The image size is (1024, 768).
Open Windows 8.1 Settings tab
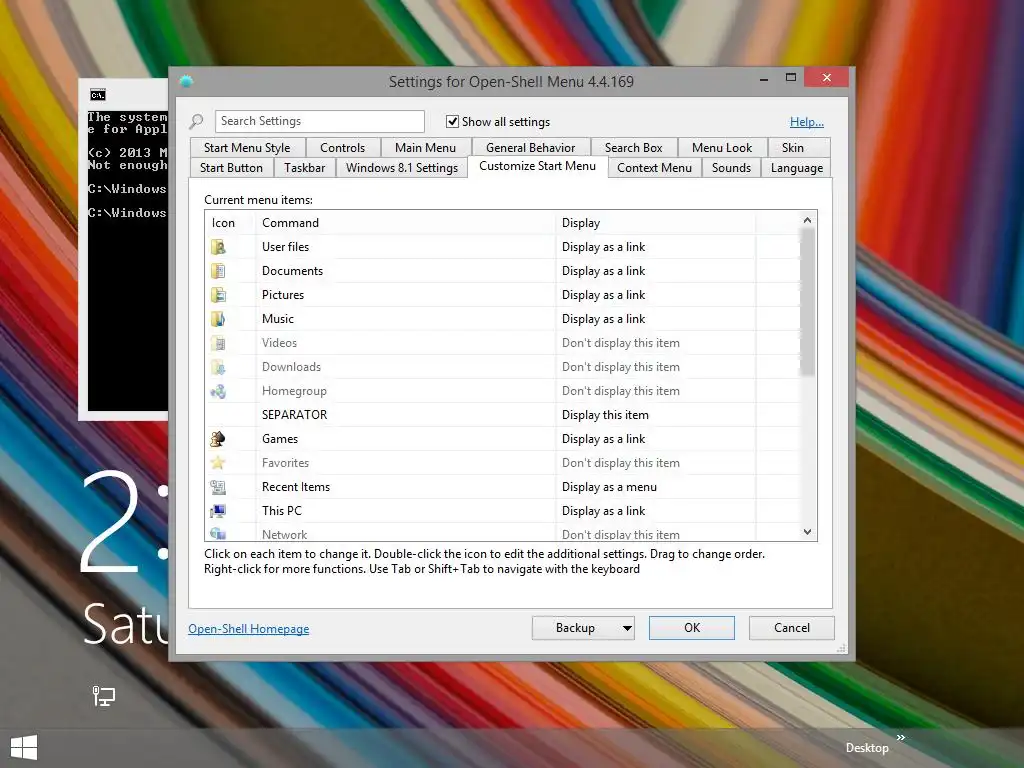[402, 168]
